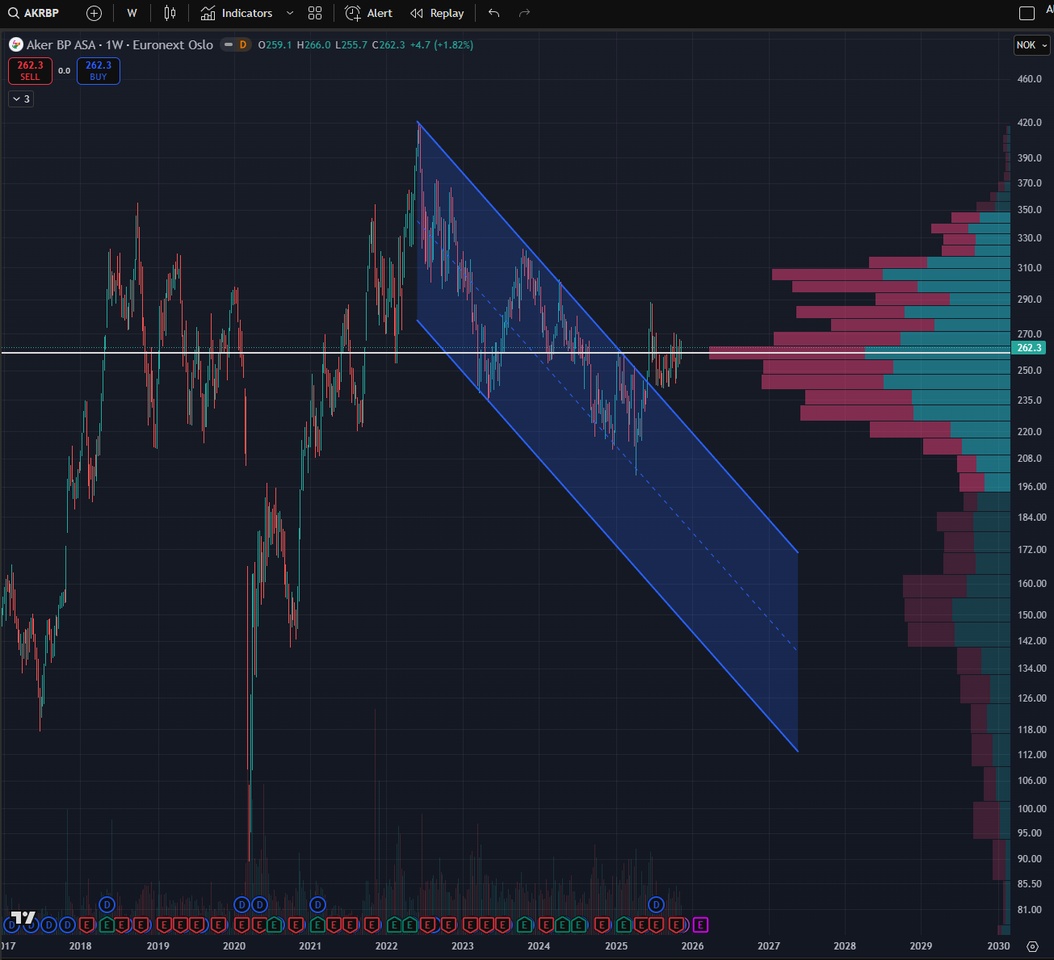Click the TradingView logo in chart corner
This screenshot has height=960, width=1054.
coord(23,917)
